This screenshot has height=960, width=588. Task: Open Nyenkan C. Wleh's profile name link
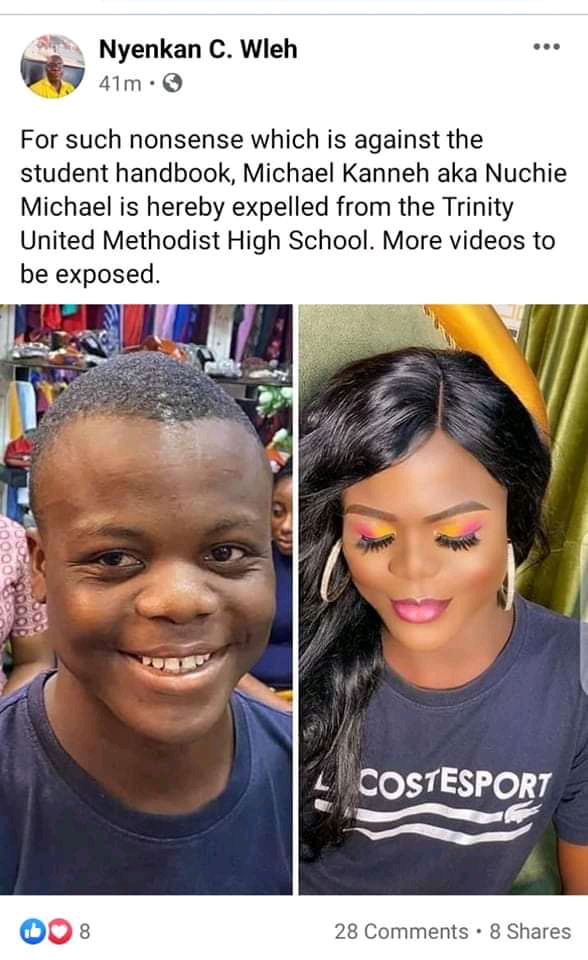click(198, 49)
